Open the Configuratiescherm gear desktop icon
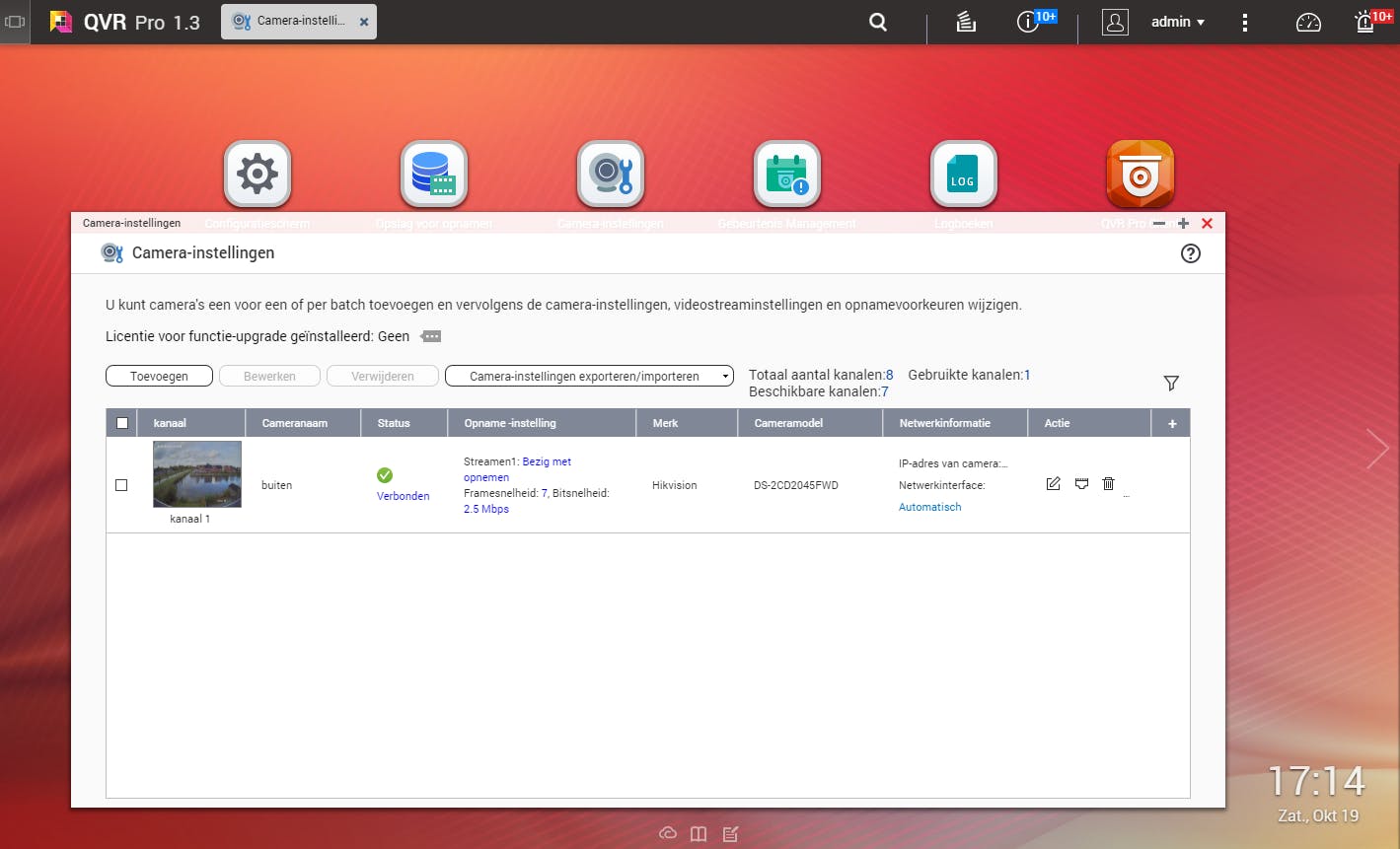 coord(258,175)
